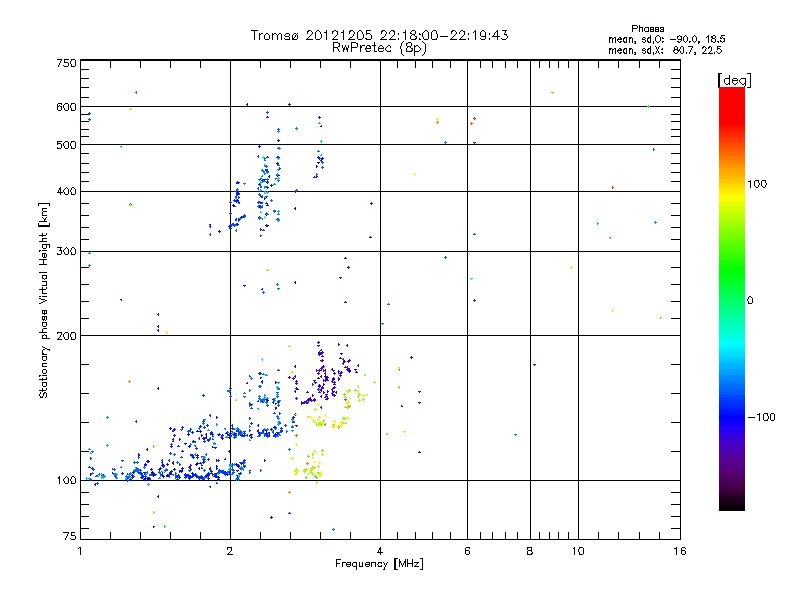Click the 'mean, sd,X: 80.7, 22.5' text
This screenshot has width=800, height=600.
pos(665,50)
